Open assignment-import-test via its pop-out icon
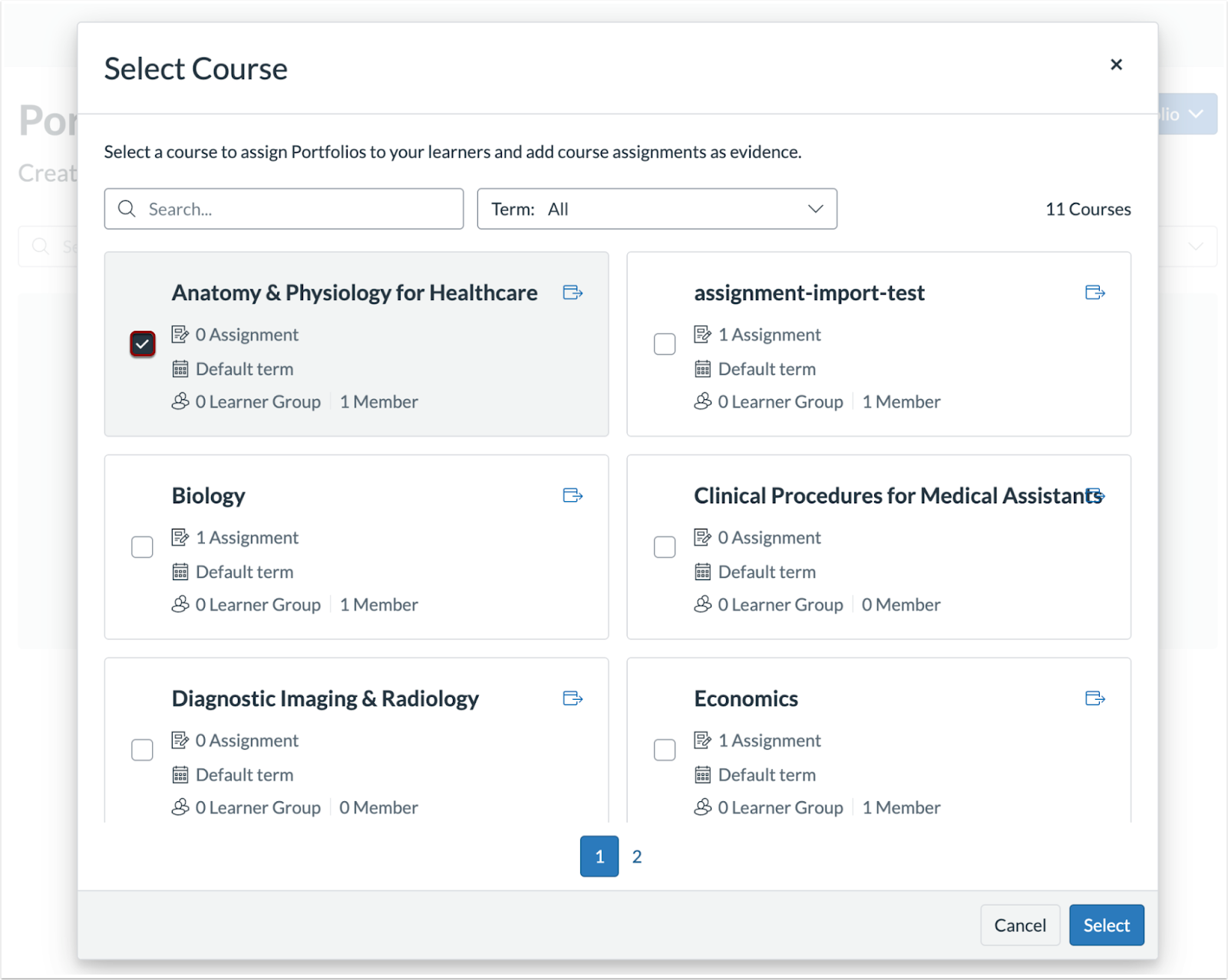This screenshot has width=1228, height=980. (x=1095, y=292)
